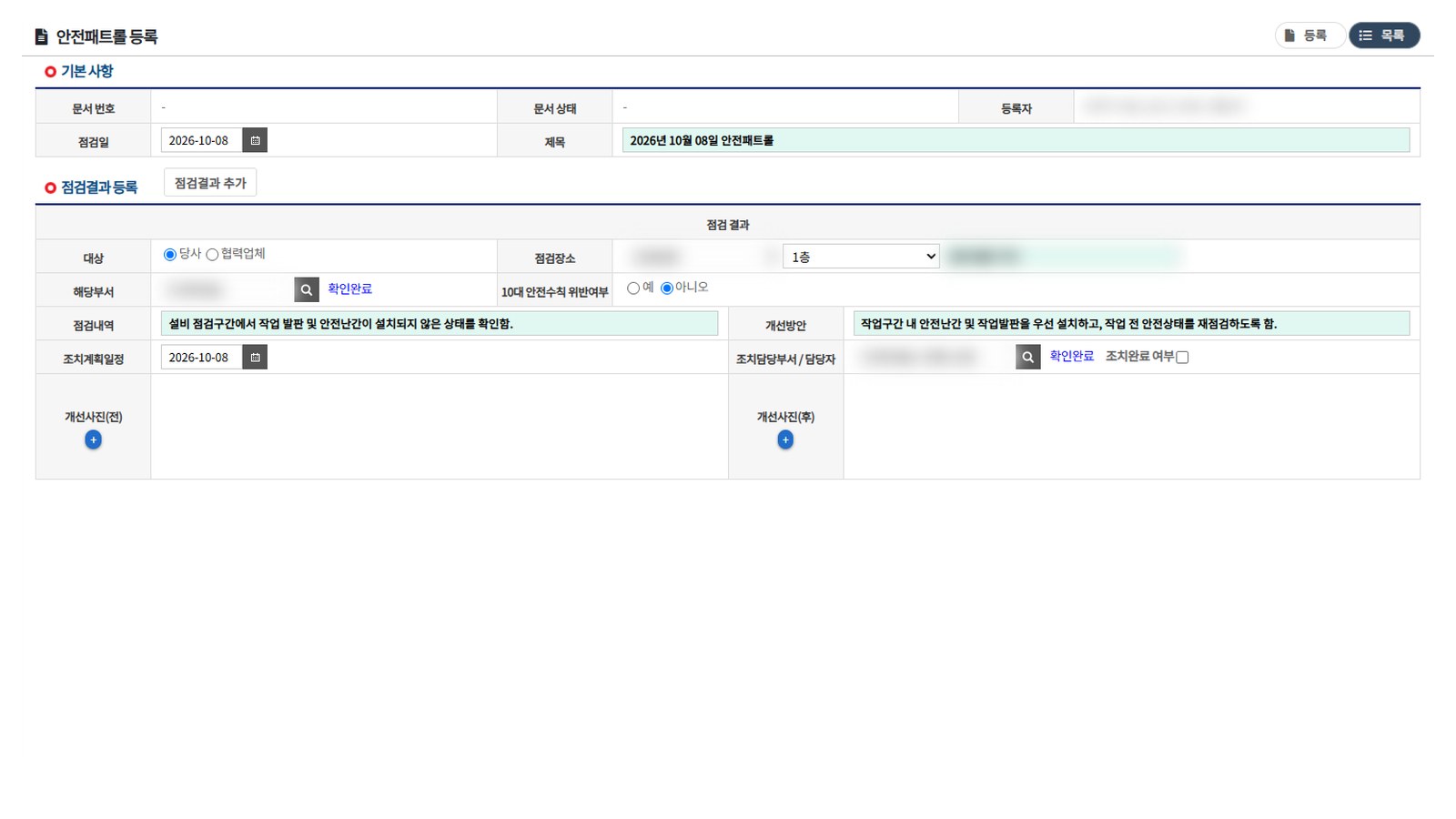
Task: Click the 점검장소 label cell
Action: point(555,258)
